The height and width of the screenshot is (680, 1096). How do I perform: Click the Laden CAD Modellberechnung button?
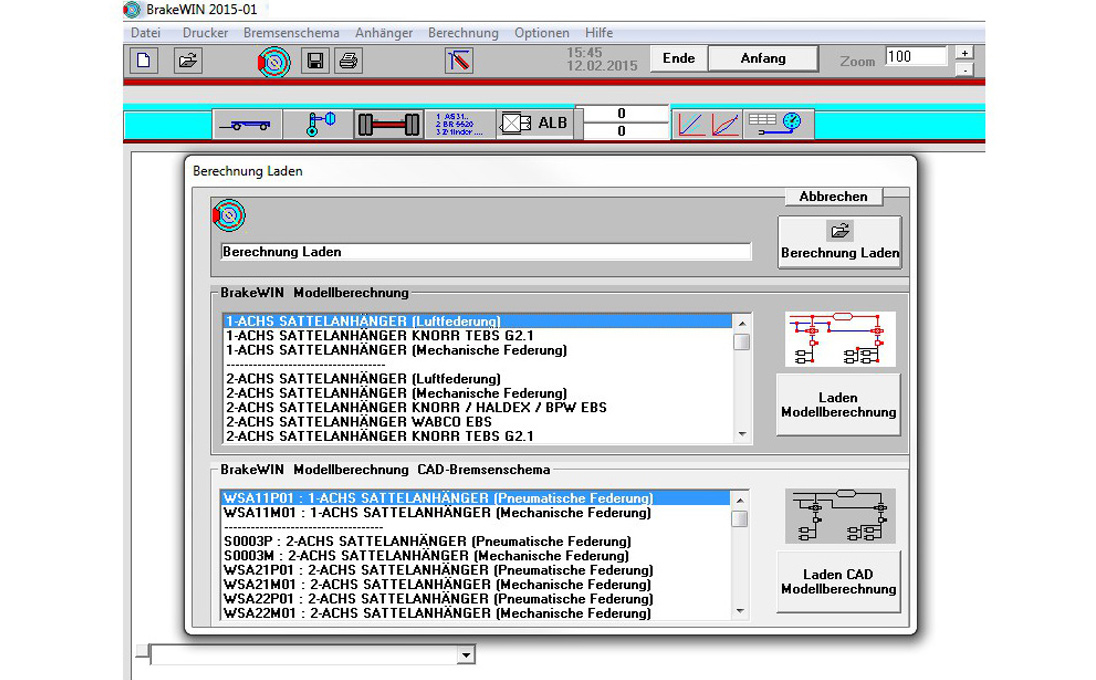click(x=838, y=581)
